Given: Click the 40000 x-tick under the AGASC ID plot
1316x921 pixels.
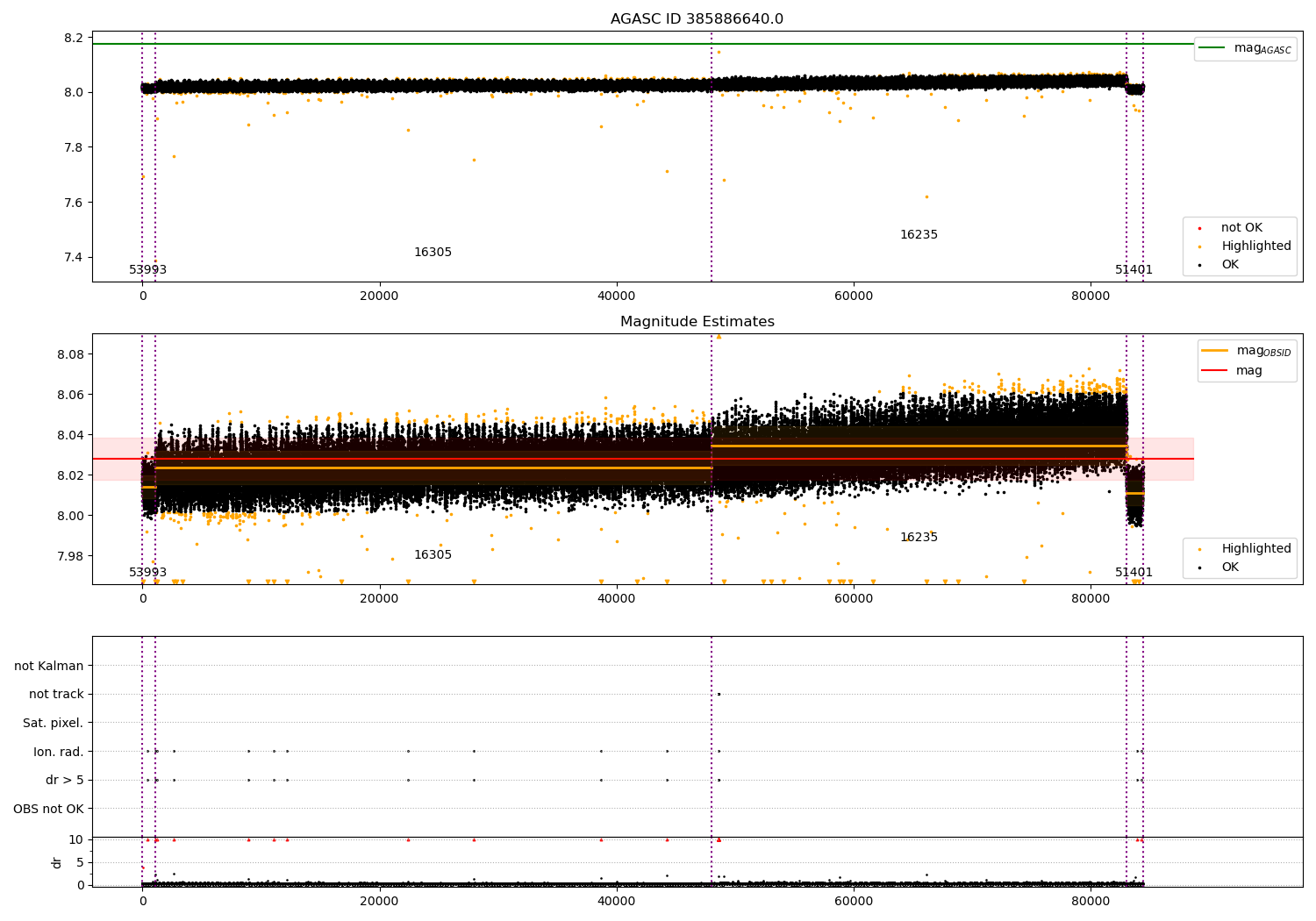Looking at the screenshot, I should 617,296.
